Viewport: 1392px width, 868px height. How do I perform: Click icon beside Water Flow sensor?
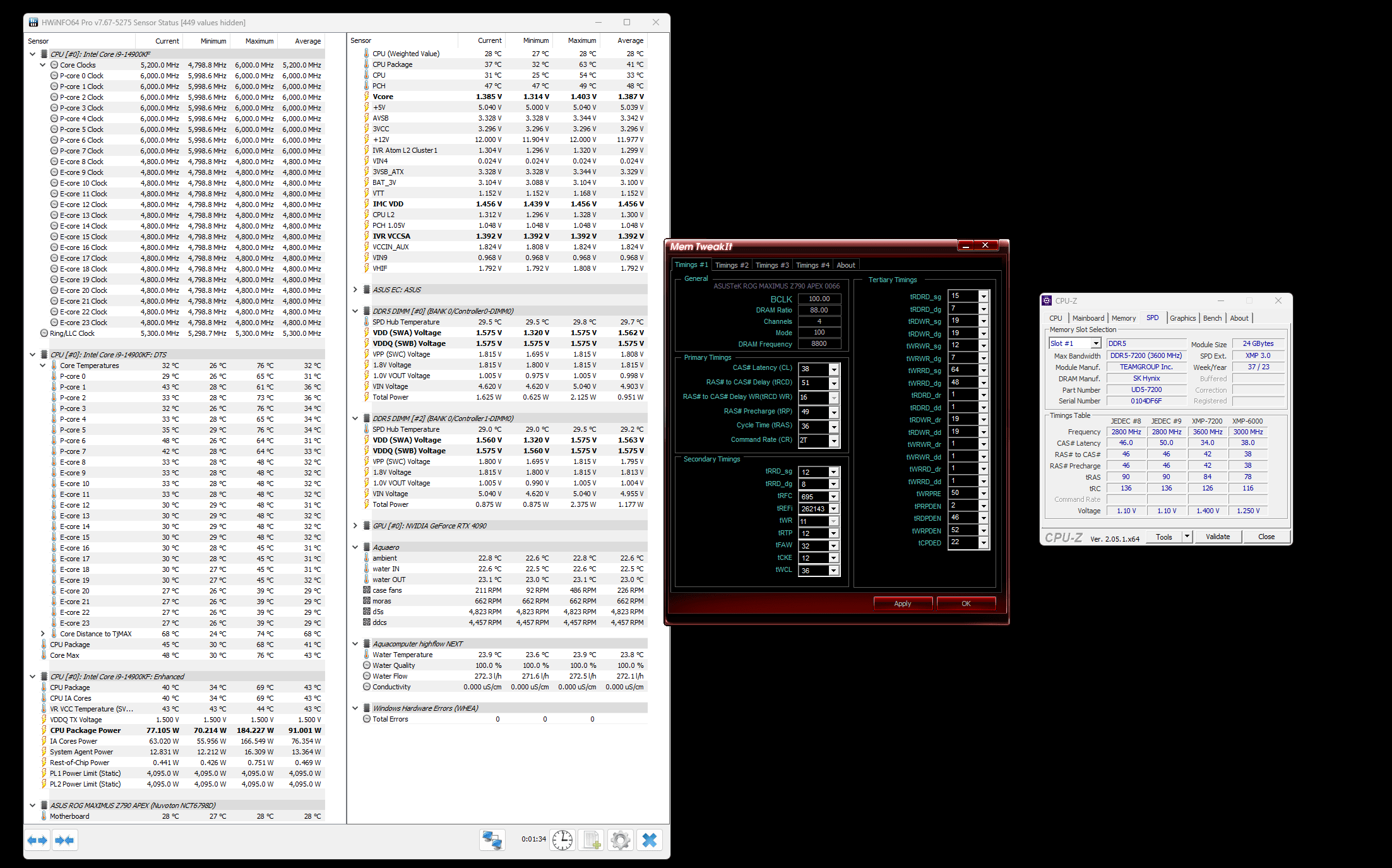coord(367,676)
